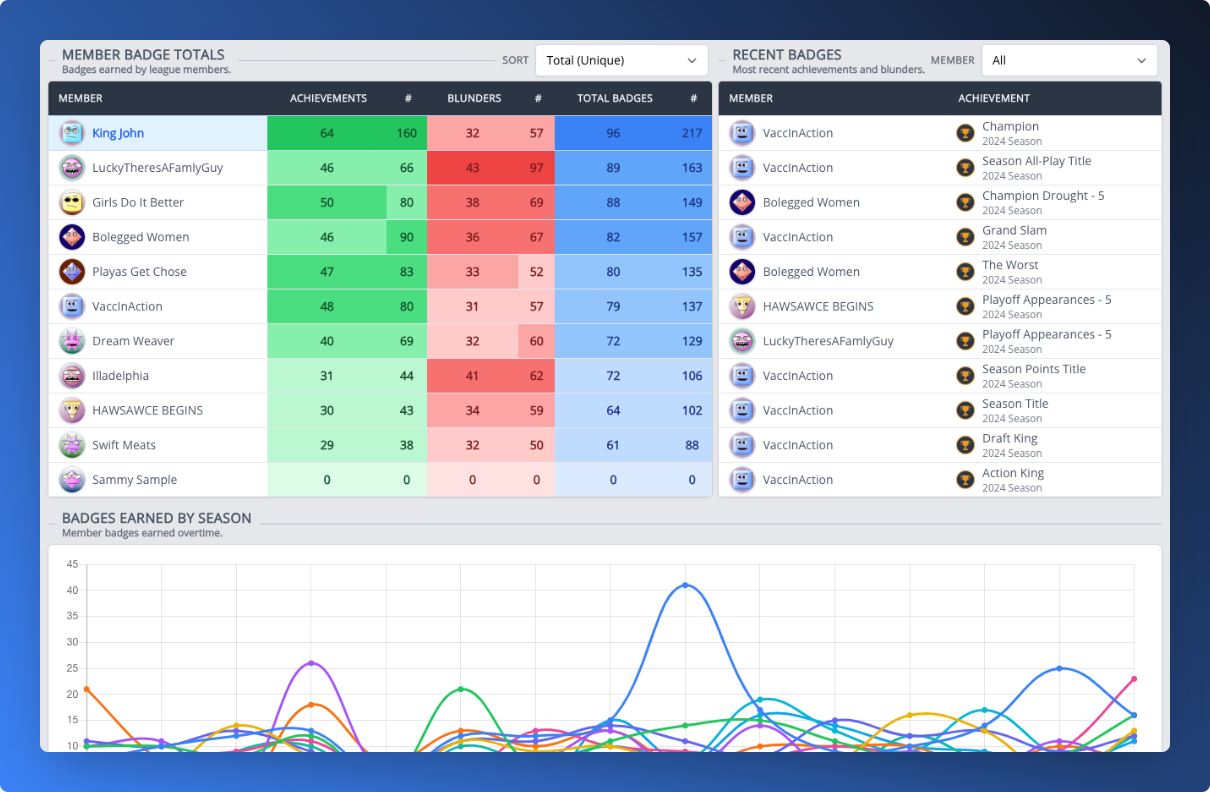Click Sammy Sample member name
The image size is (1210, 792).
134,480
